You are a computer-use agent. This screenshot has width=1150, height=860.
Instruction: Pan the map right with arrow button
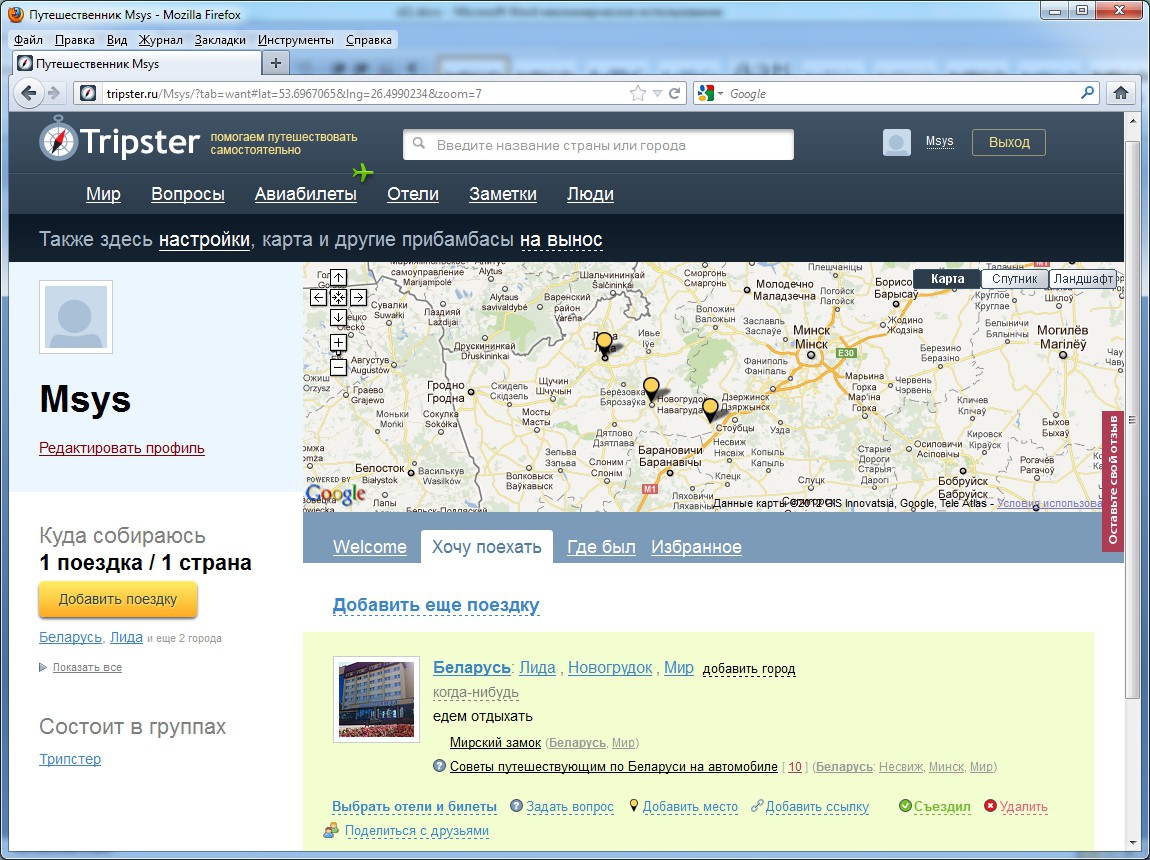[x=358, y=297]
